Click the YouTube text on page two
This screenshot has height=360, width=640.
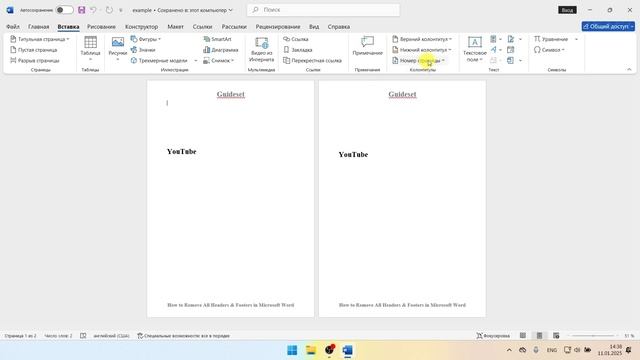click(x=353, y=154)
